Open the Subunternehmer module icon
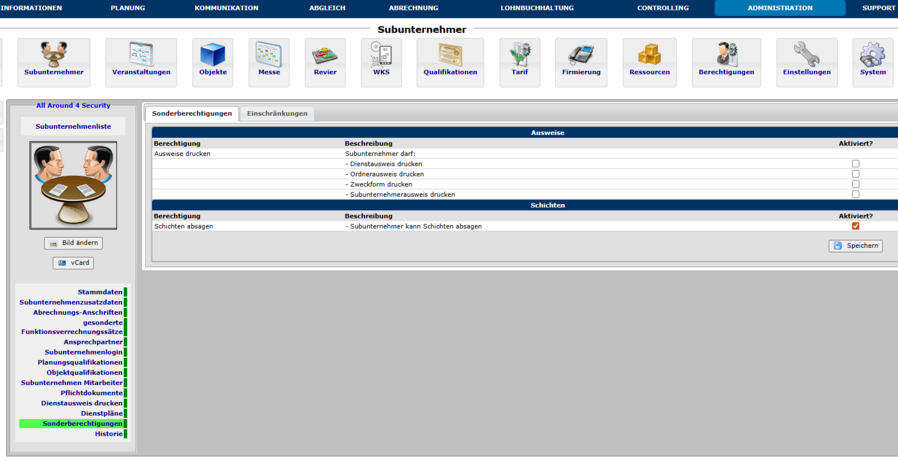 coord(53,62)
